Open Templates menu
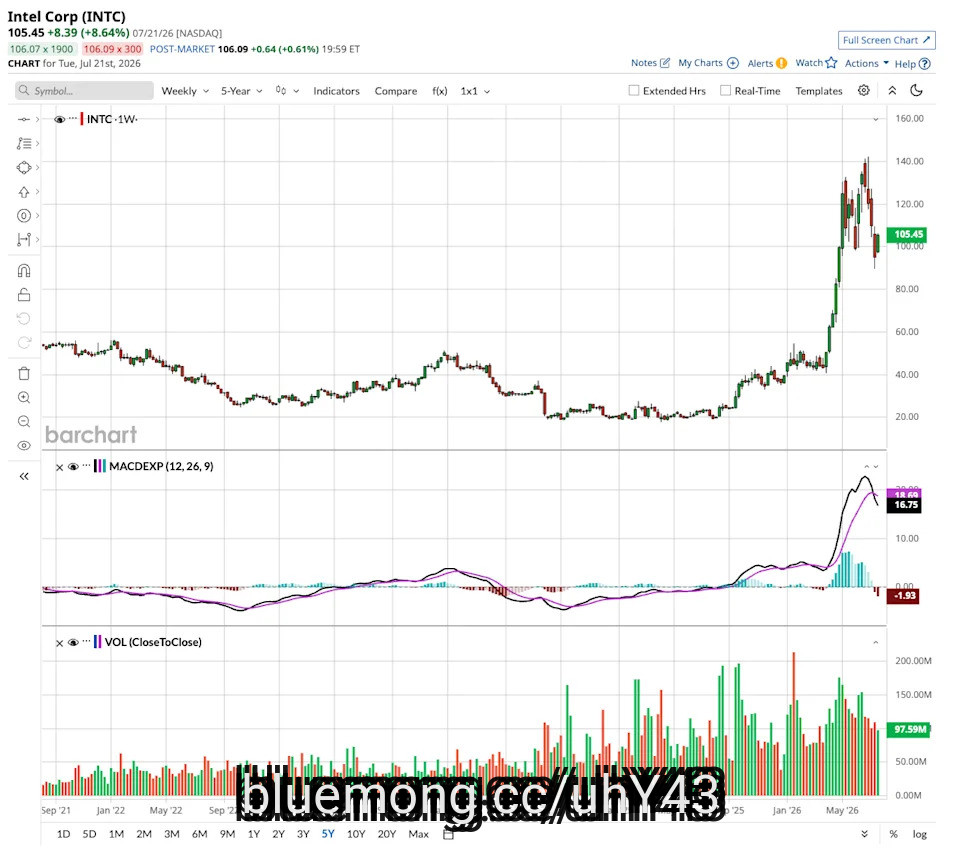This screenshot has height=867, width=960. pos(819,91)
